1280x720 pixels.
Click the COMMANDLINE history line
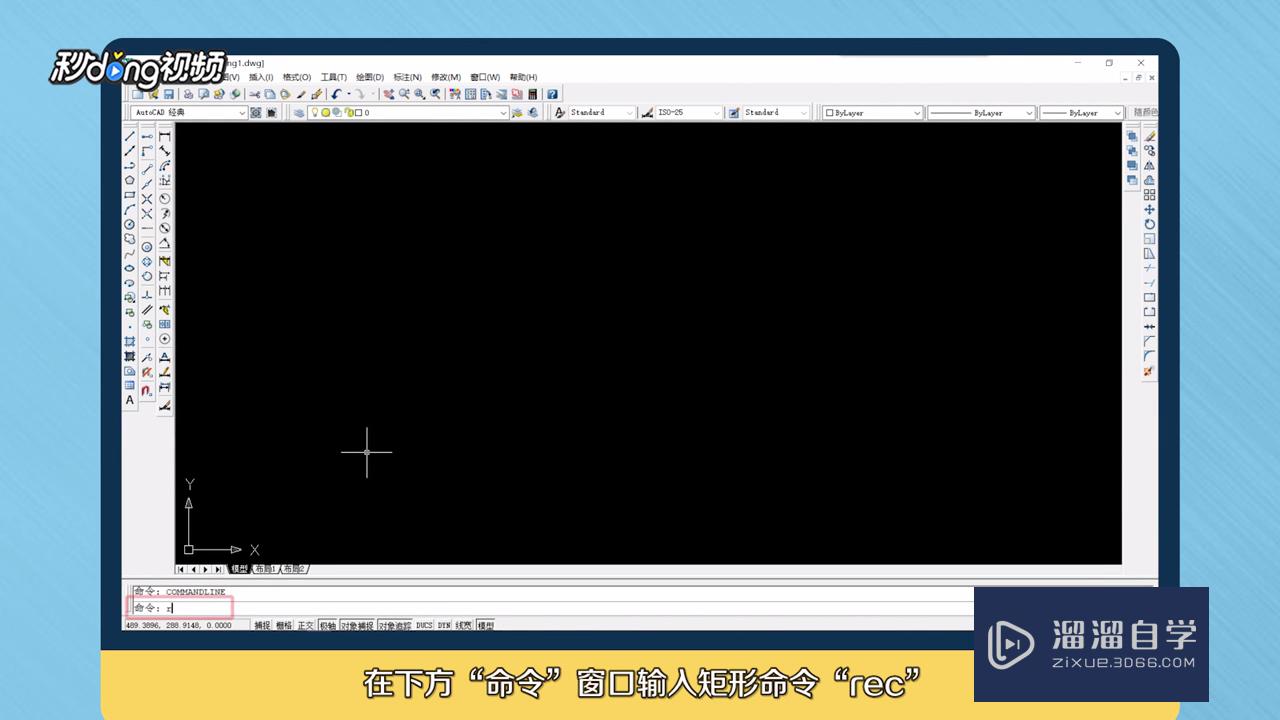[179, 592]
